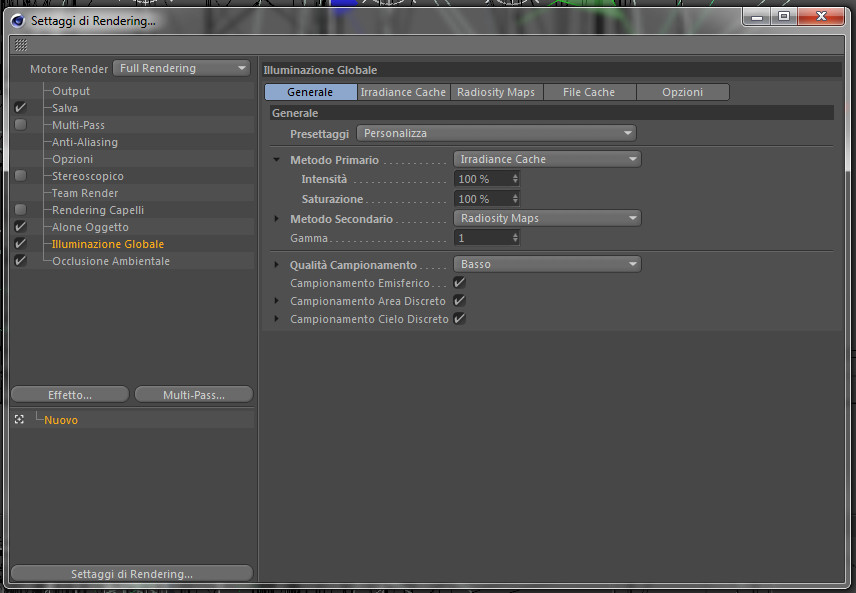Click the grip handle icon below title bar
Image resolution: width=856 pixels, height=593 pixels.
pos(21,45)
